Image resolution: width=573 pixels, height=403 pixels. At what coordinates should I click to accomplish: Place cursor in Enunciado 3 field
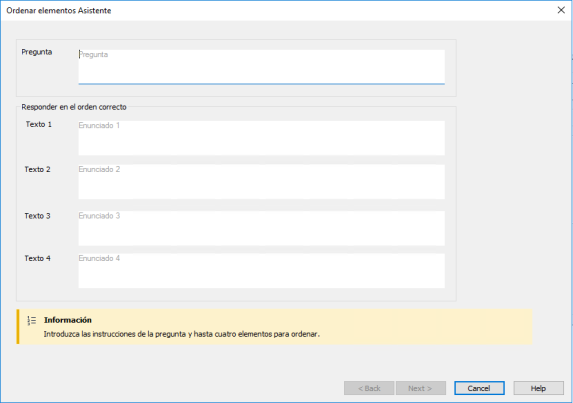point(261,228)
